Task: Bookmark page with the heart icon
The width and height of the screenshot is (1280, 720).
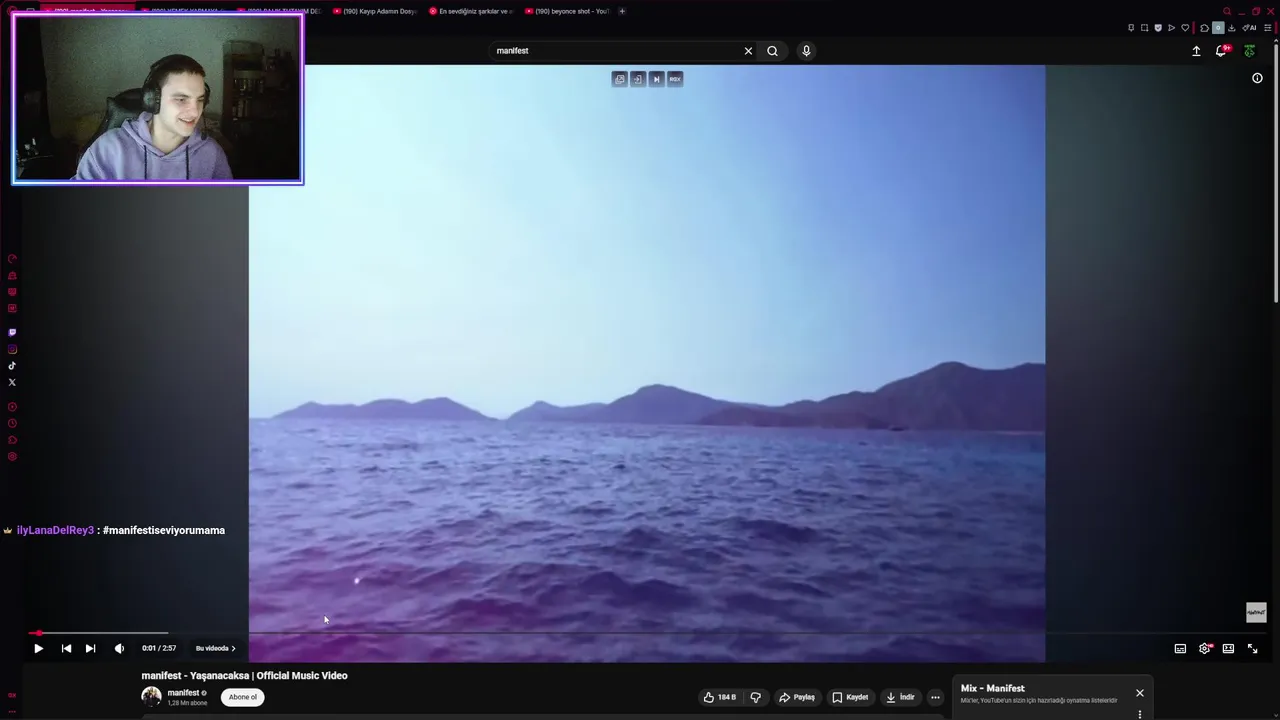Action: 1185,28
